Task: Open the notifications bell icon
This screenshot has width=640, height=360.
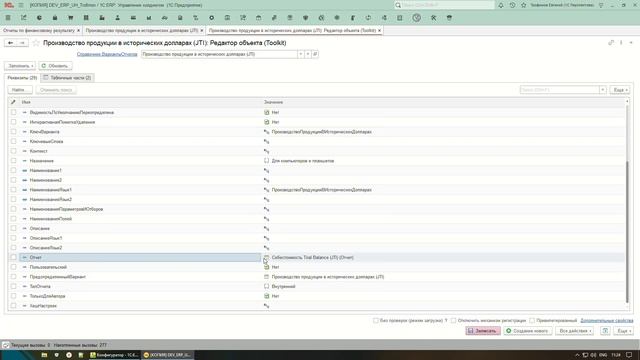Action: [501, 5]
